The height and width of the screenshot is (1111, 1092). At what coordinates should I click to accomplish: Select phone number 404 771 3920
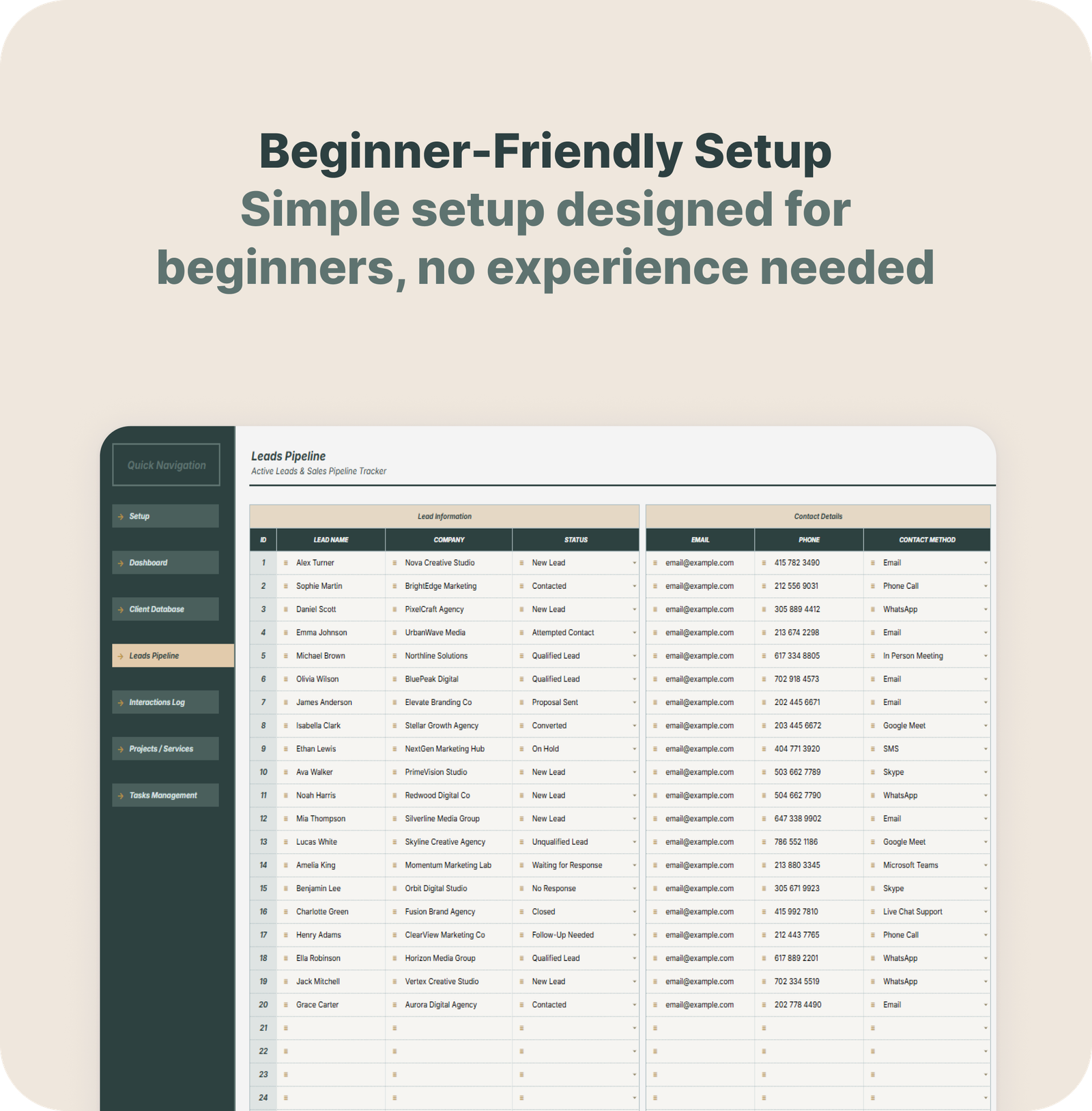pyautogui.click(x=809, y=749)
